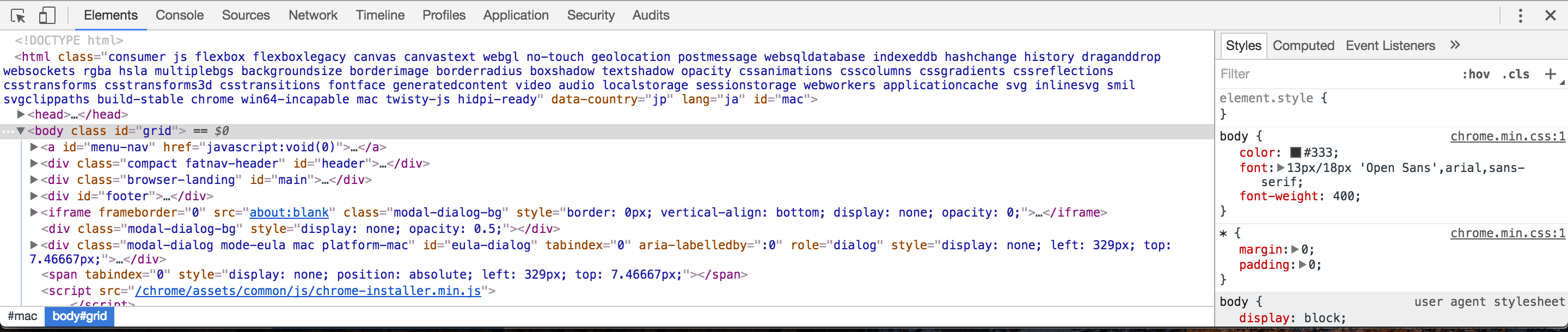
Task: Toggle :hov element state panel
Action: click(1475, 74)
